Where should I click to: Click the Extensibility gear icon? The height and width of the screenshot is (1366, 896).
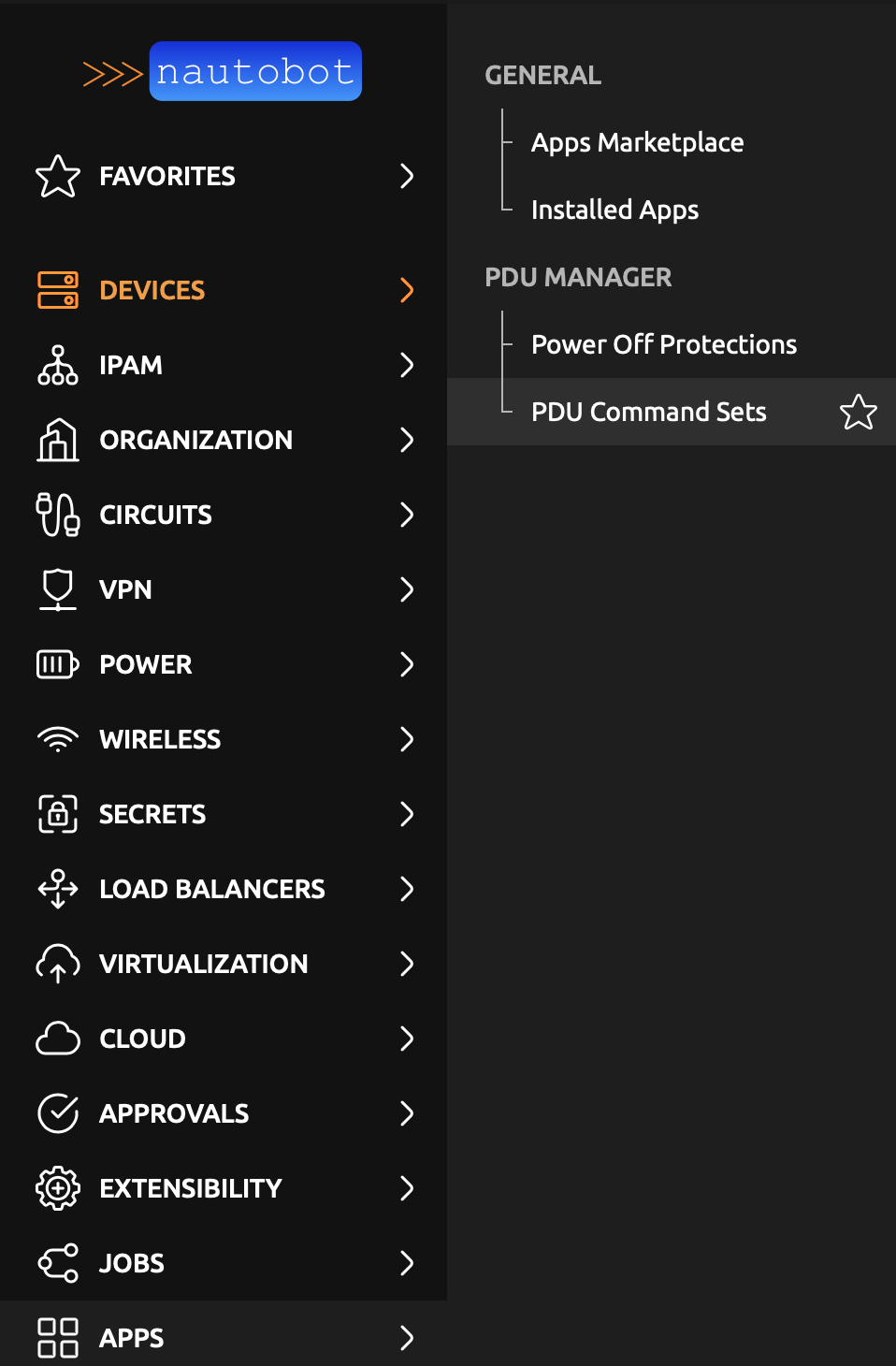coord(58,1188)
